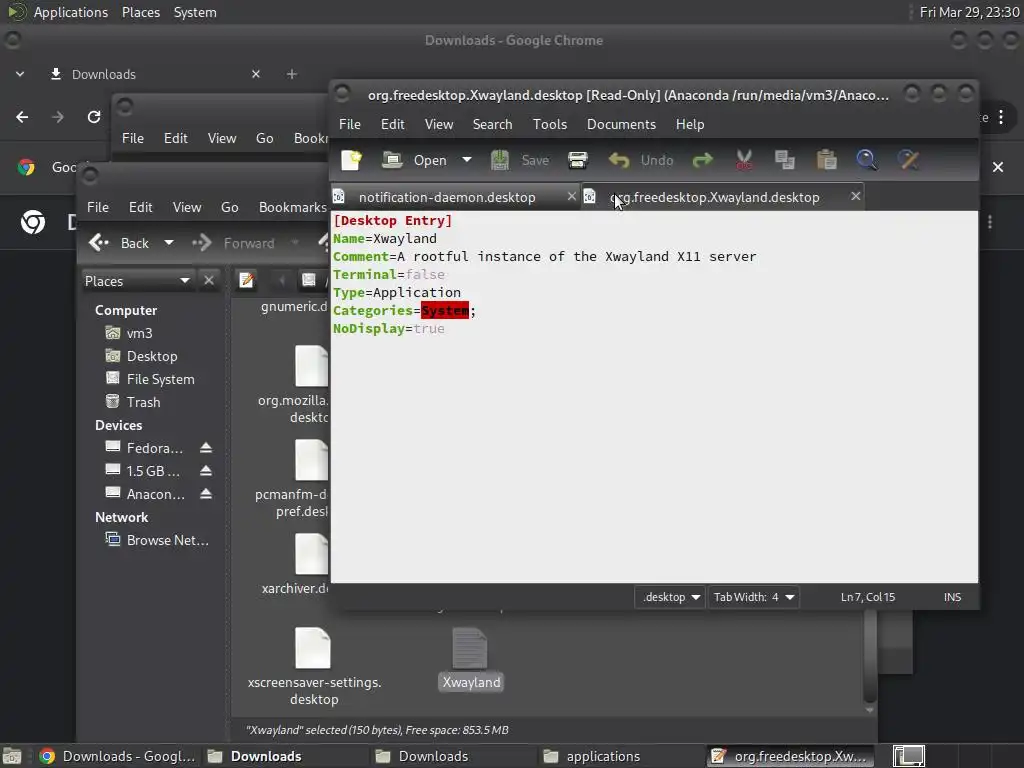Screen dimensions: 1024x768
Task: Redo with the green arrow icon
Action: click(703, 160)
